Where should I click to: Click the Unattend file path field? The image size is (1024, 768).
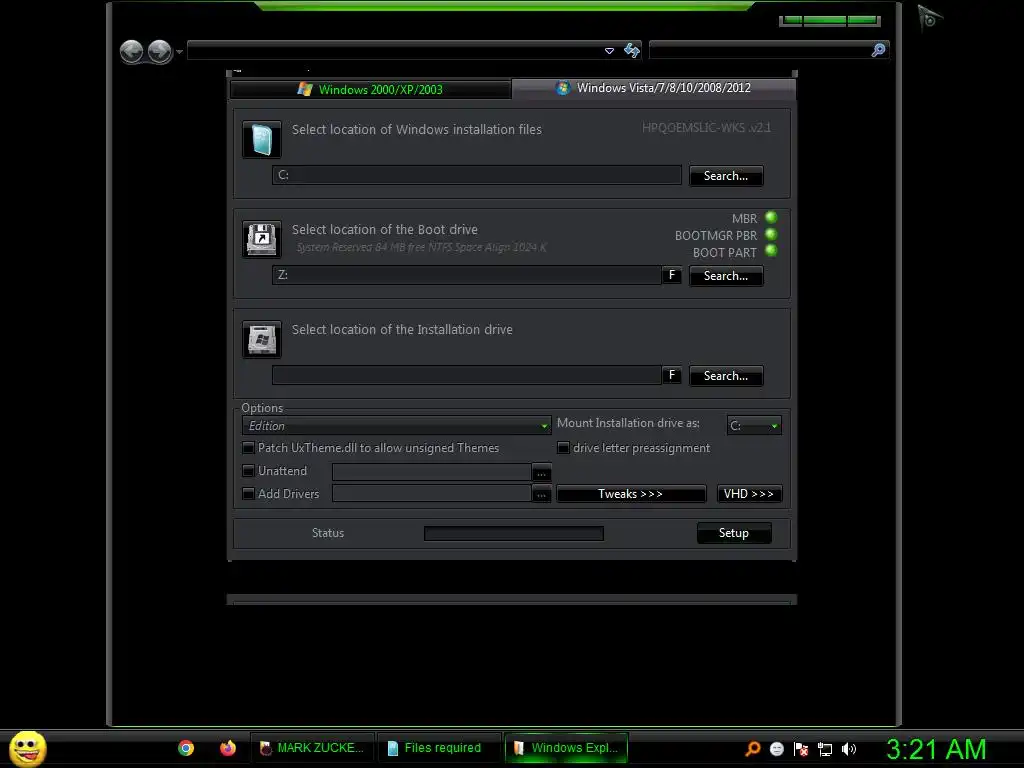pos(432,472)
